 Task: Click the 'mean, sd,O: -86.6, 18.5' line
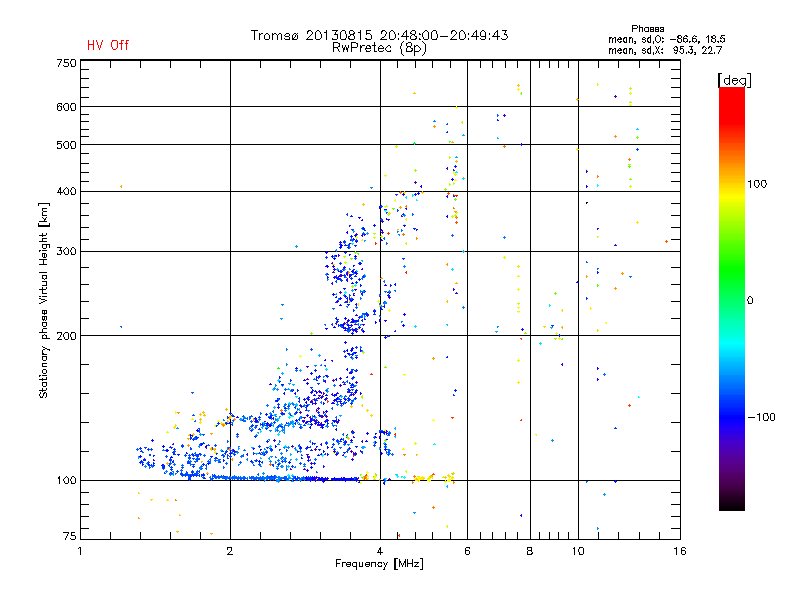667,39
